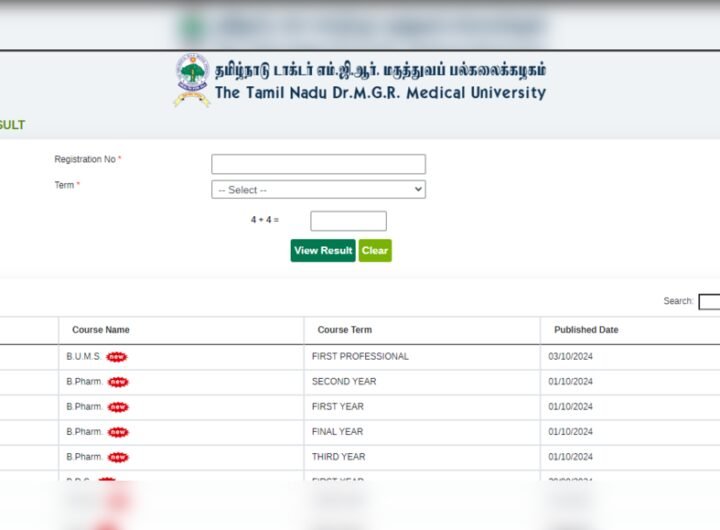This screenshot has height=530, width=720.
Task: Click date 01/10/2024 in SECOND YEAR row
Action: point(570,382)
